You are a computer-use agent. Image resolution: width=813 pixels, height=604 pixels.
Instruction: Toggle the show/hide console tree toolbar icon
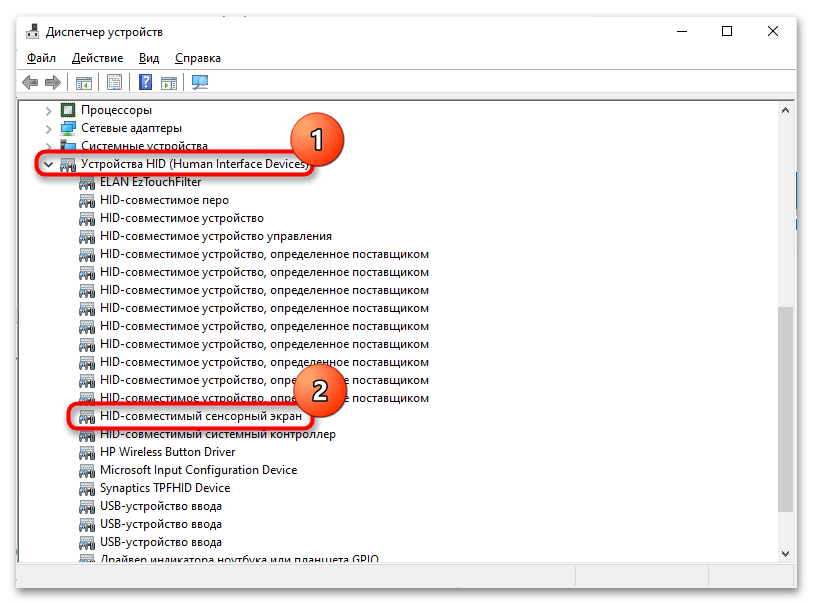click(x=83, y=82)
